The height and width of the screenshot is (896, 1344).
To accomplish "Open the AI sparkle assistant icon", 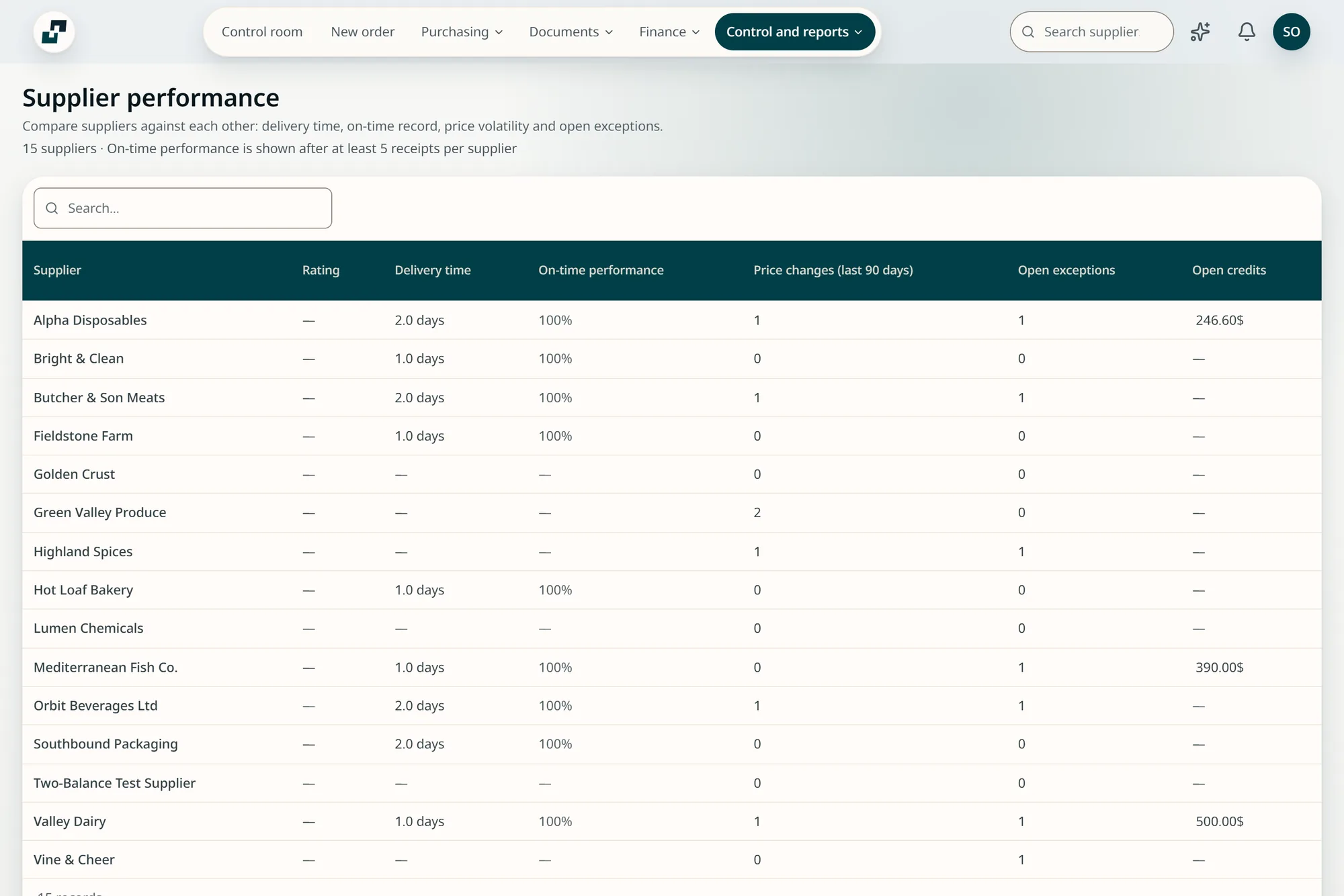I will [1200, 32].
